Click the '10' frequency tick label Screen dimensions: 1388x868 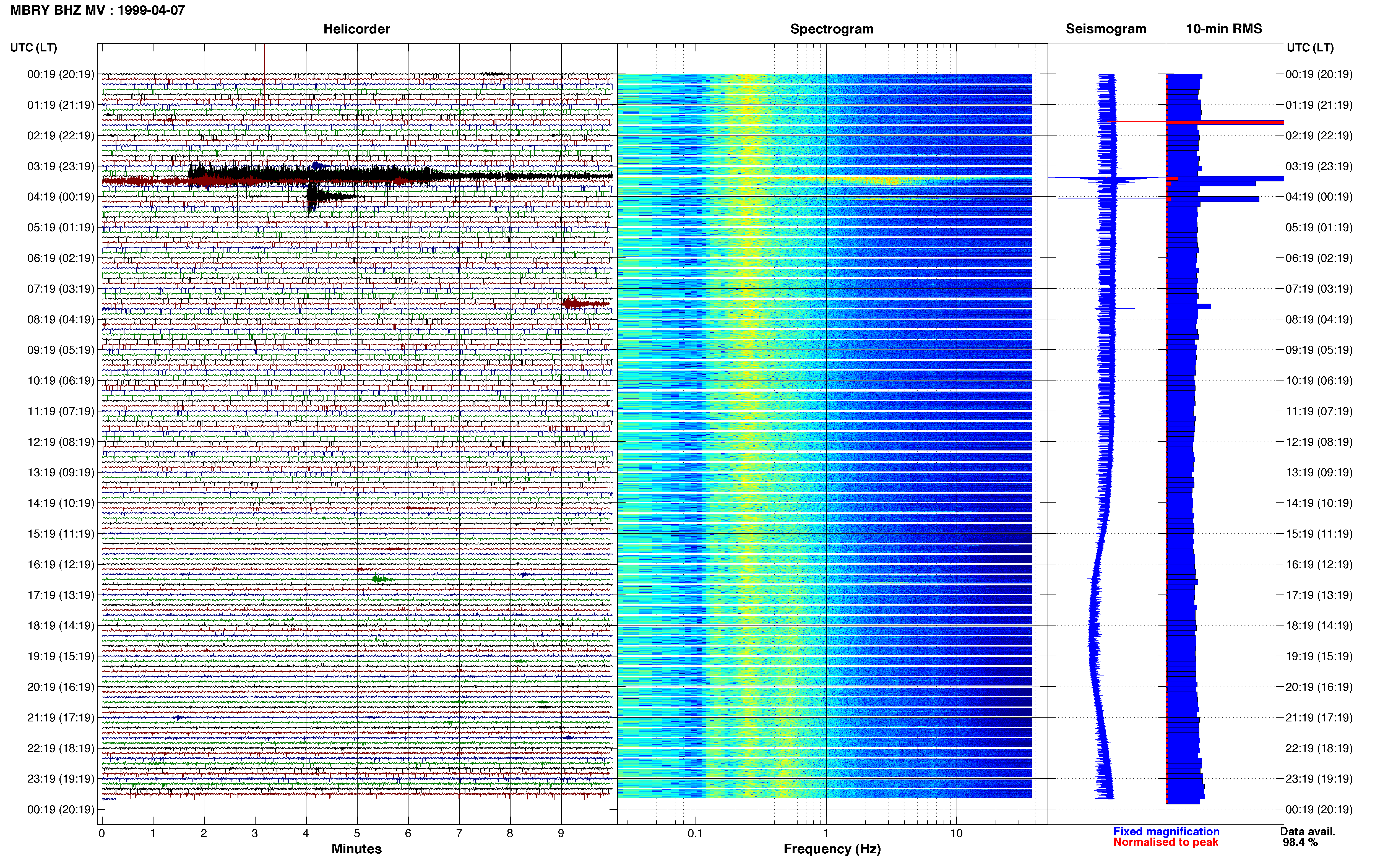click(956, 833)
